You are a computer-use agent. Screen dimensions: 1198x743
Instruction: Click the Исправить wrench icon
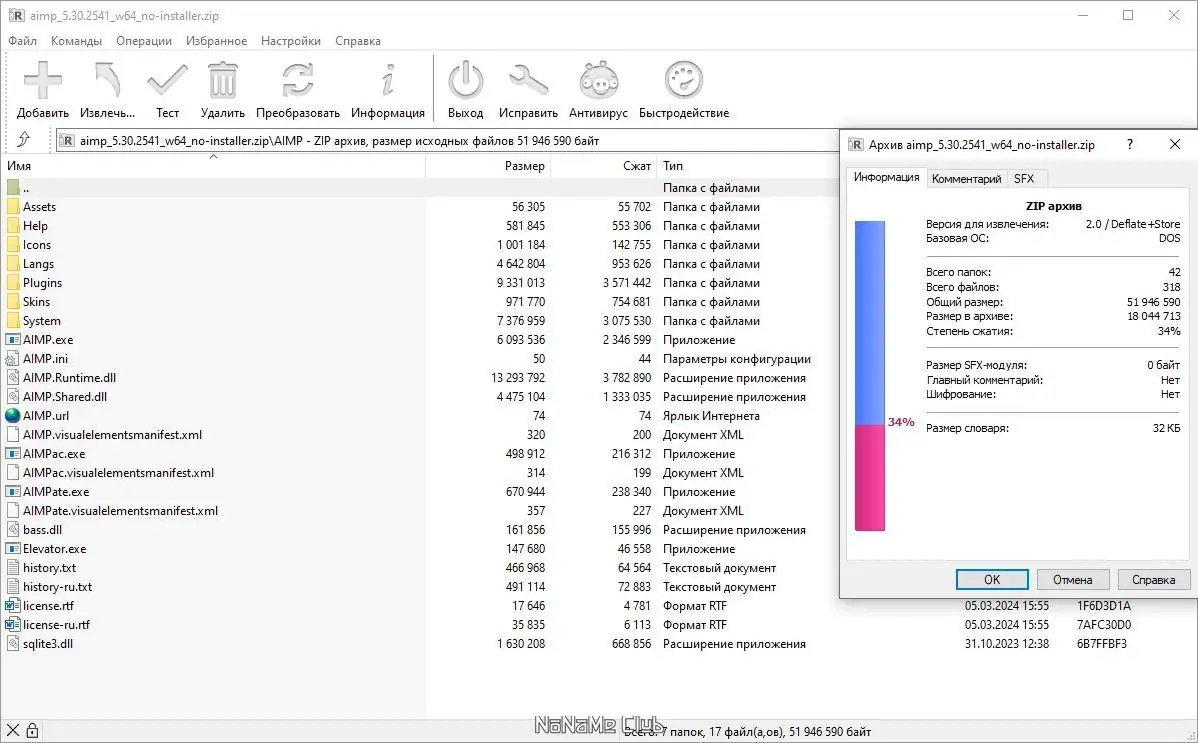coord(528,80)
